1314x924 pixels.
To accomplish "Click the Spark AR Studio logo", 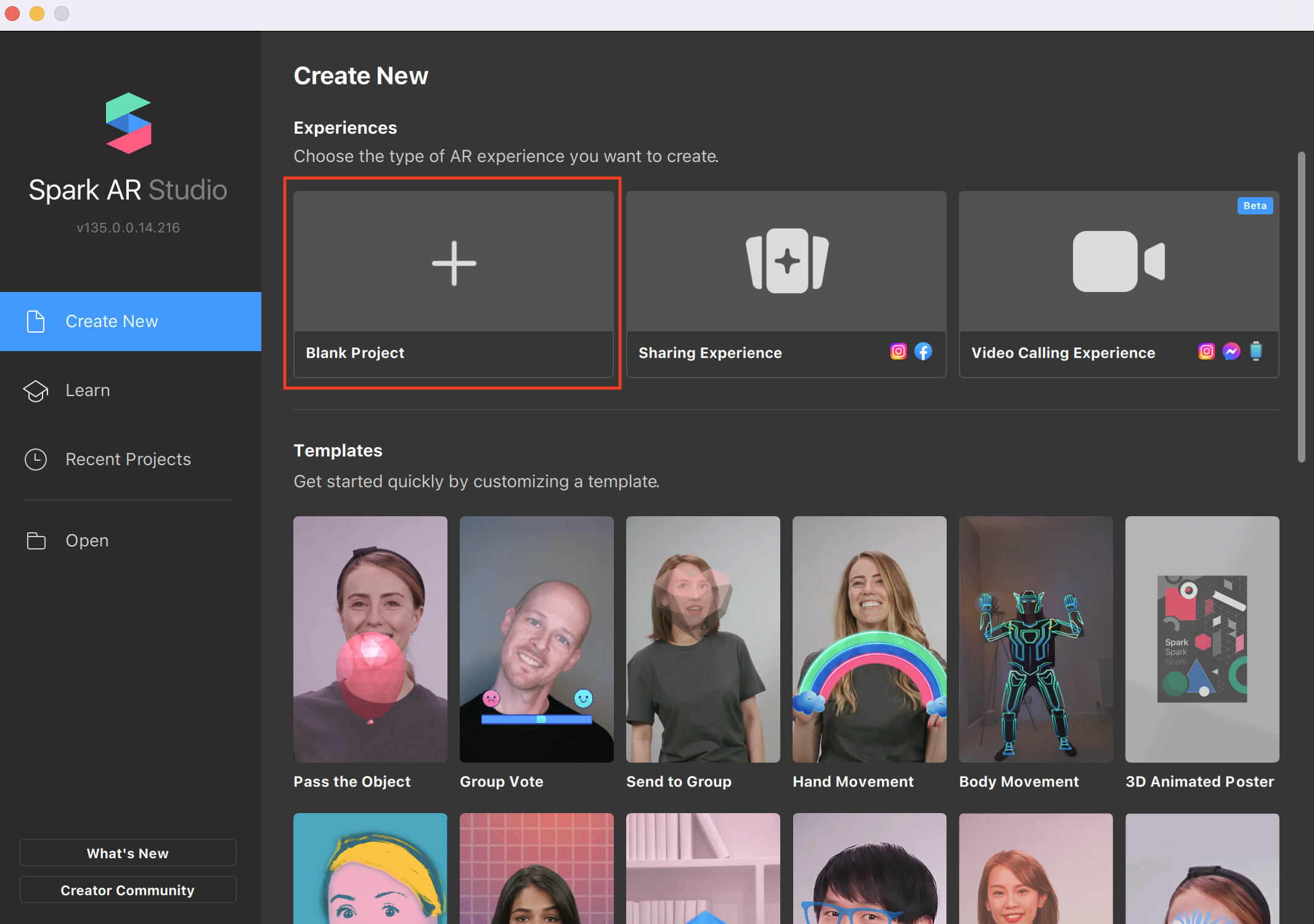I will tap(128, 123).
